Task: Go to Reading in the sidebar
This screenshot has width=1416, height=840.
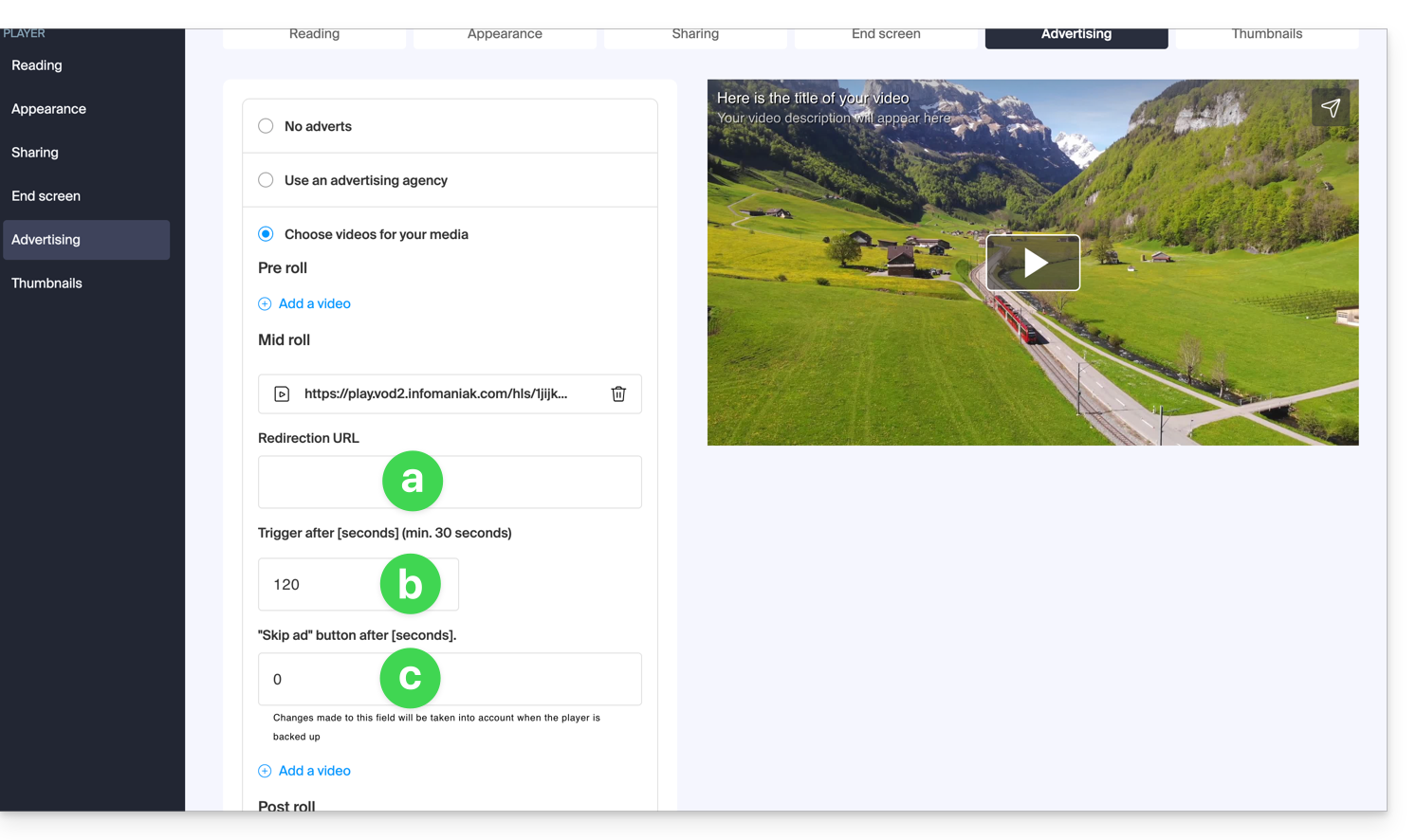Action: click(x=37, y=65)
